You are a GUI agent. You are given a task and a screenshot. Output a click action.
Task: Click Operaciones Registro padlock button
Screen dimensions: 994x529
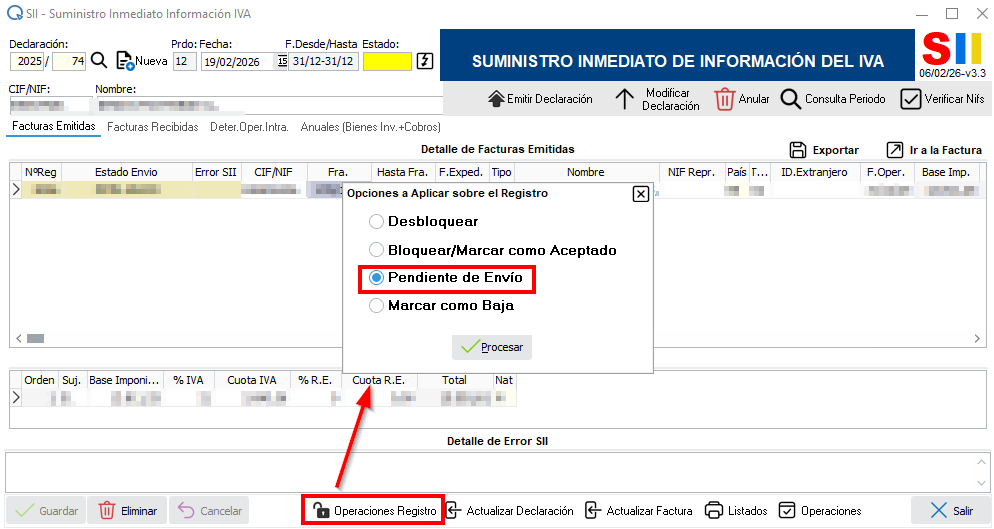coord(373,511)
